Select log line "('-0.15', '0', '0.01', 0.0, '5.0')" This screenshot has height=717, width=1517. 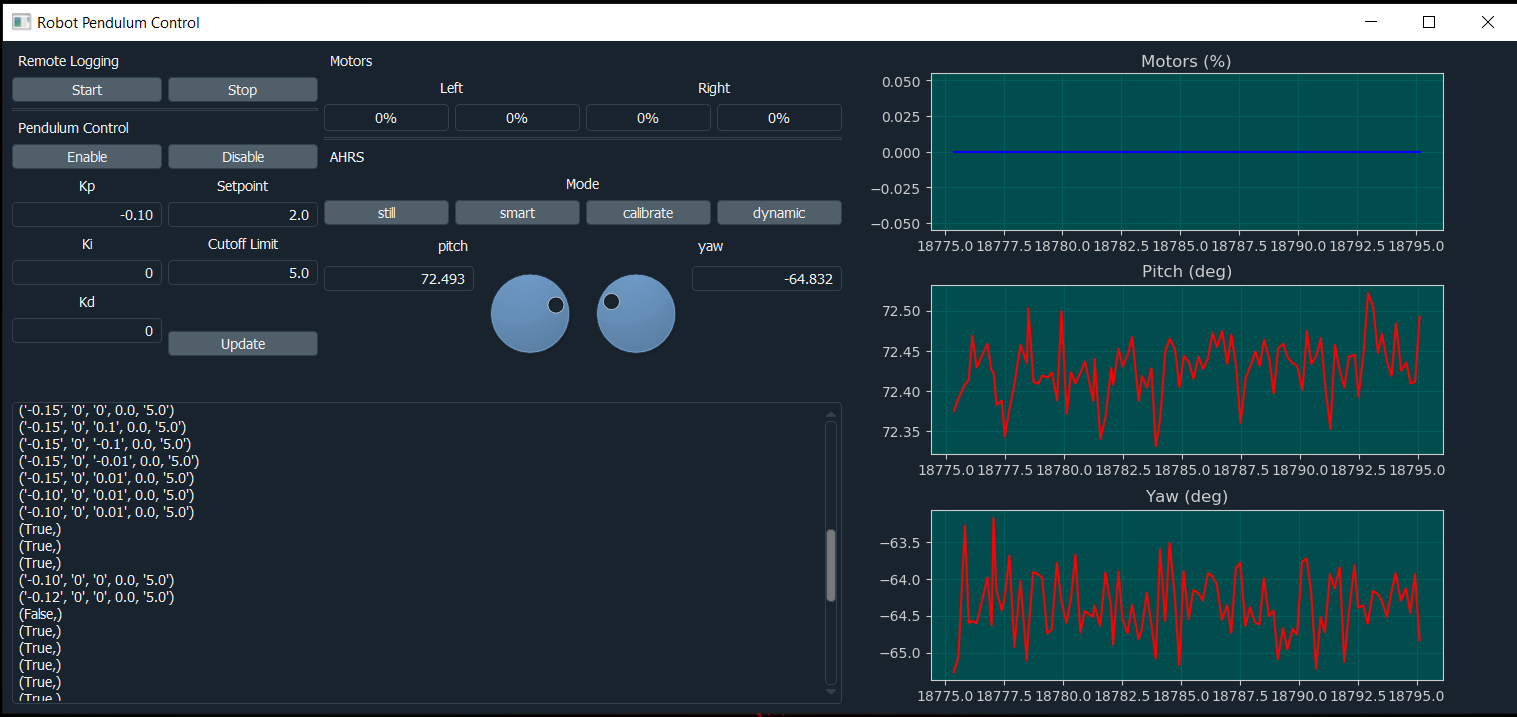[x=106, y=478]
